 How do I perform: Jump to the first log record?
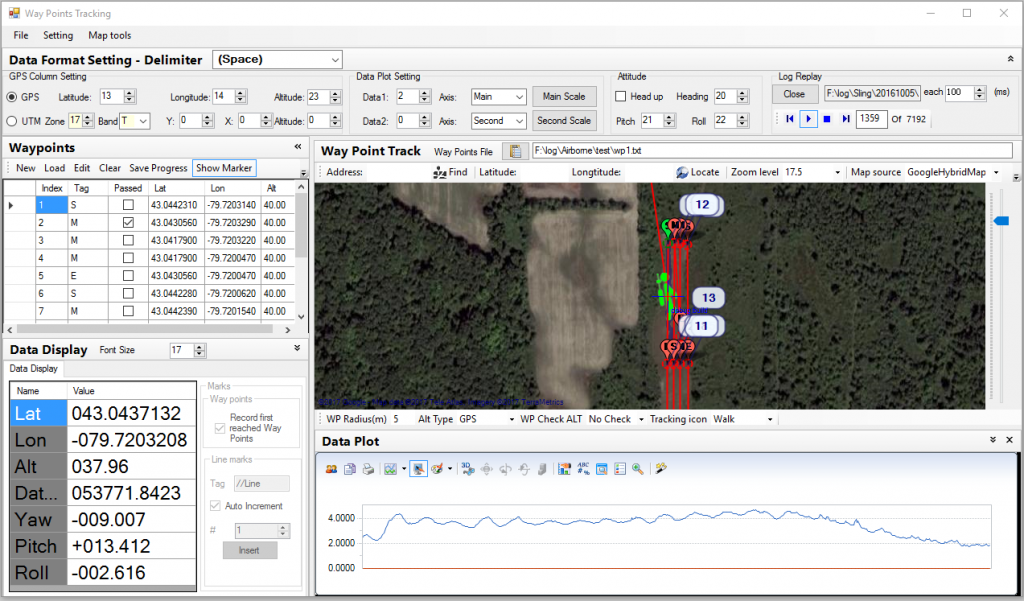pos(790,119)
